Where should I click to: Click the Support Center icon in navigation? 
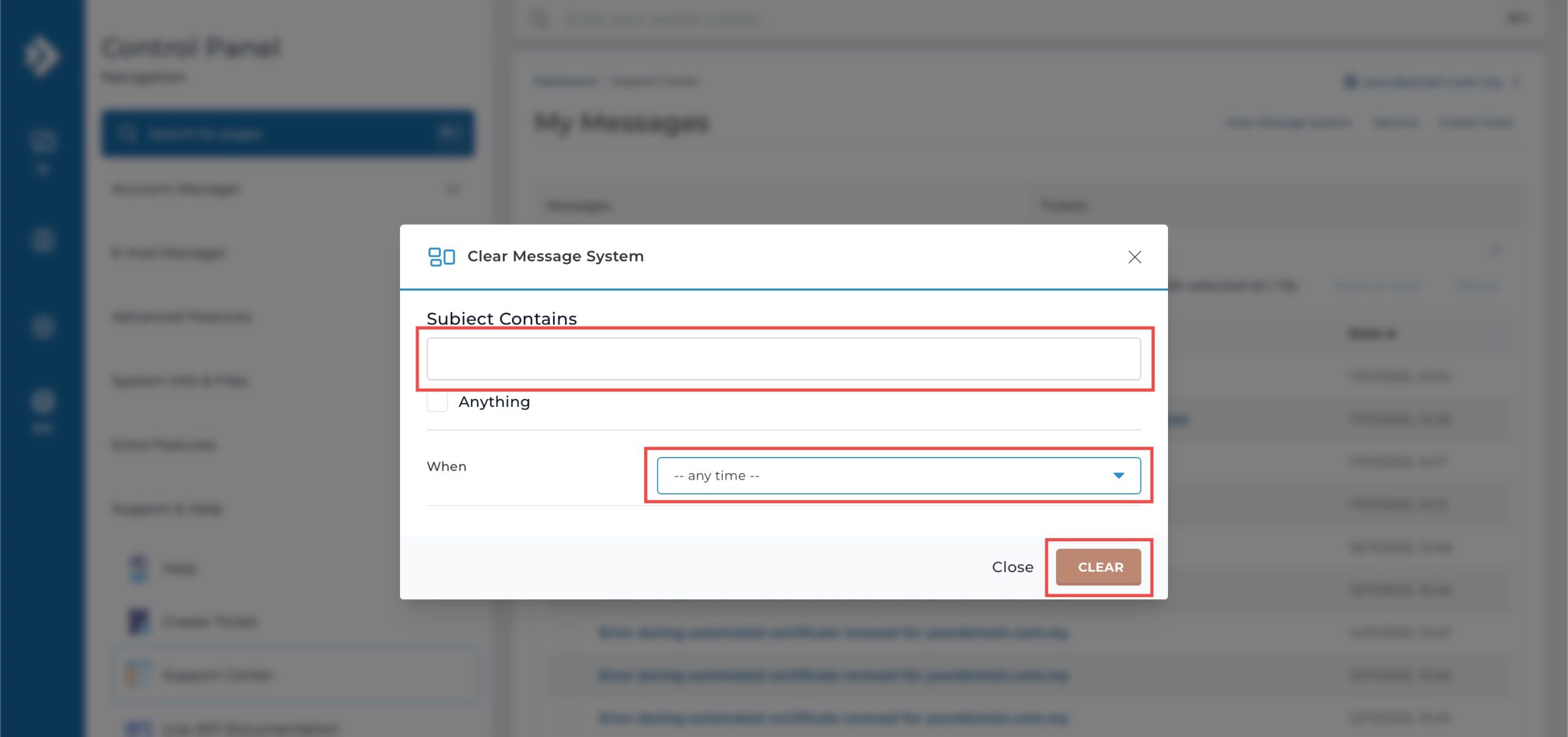click(x=138, y=675)
